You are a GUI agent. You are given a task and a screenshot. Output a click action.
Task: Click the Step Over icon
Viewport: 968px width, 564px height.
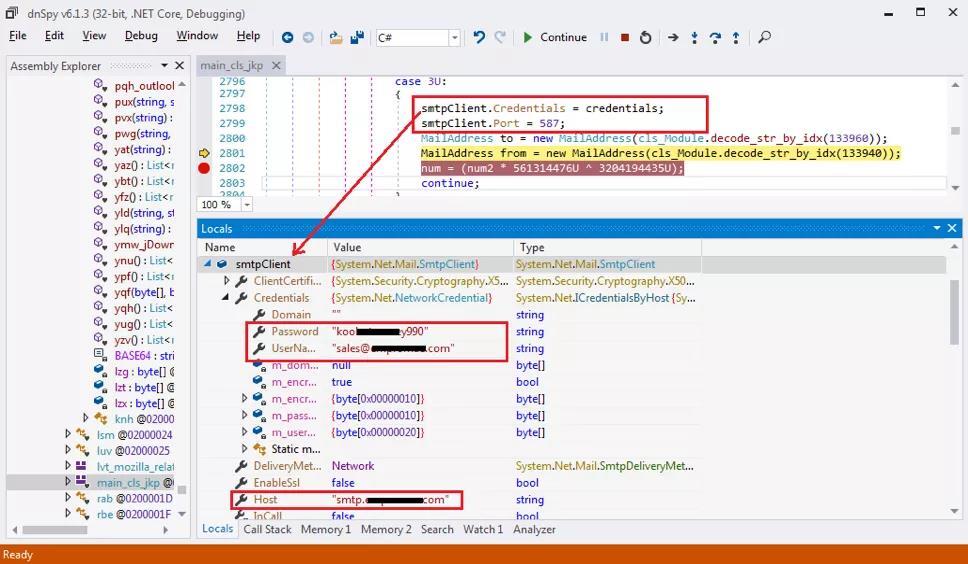pos(715,37)
